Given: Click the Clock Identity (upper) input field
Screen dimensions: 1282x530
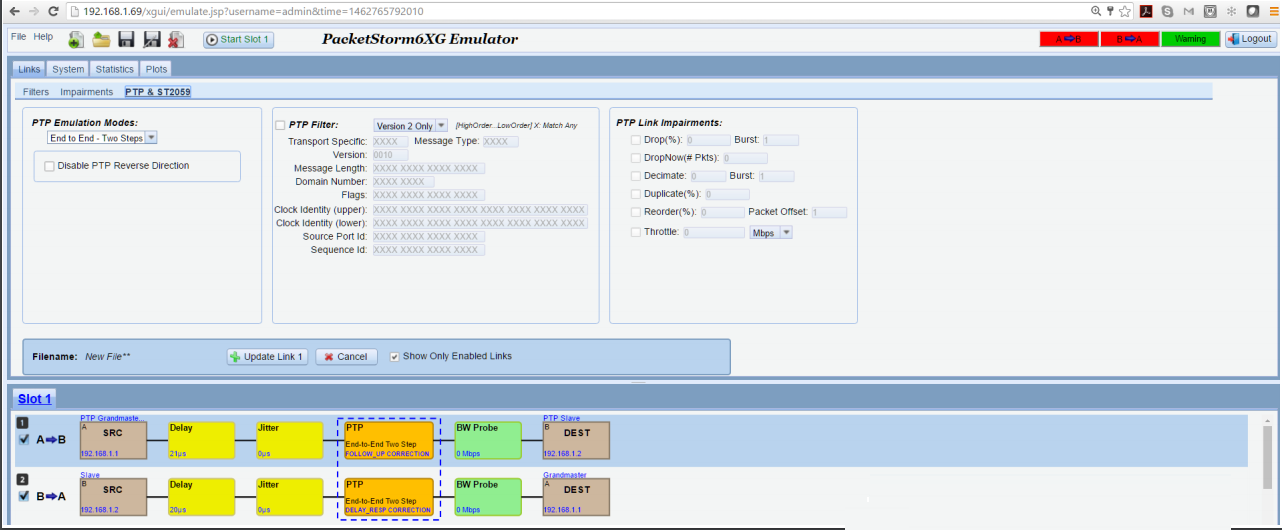Looking at the screenshot, I should 480,210.
